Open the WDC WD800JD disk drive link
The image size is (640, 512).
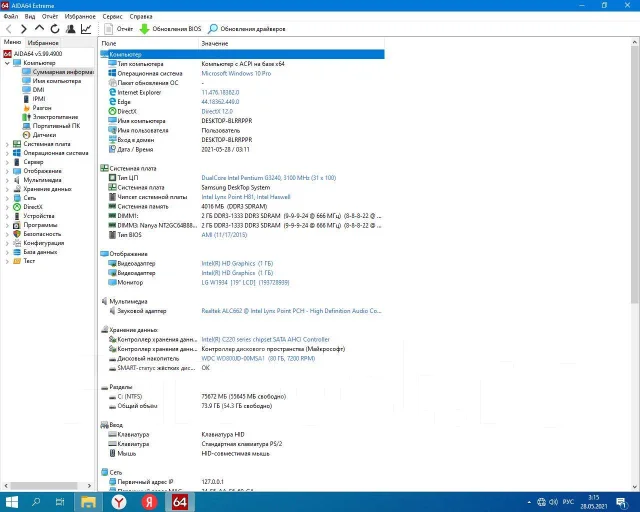(258, 358)
